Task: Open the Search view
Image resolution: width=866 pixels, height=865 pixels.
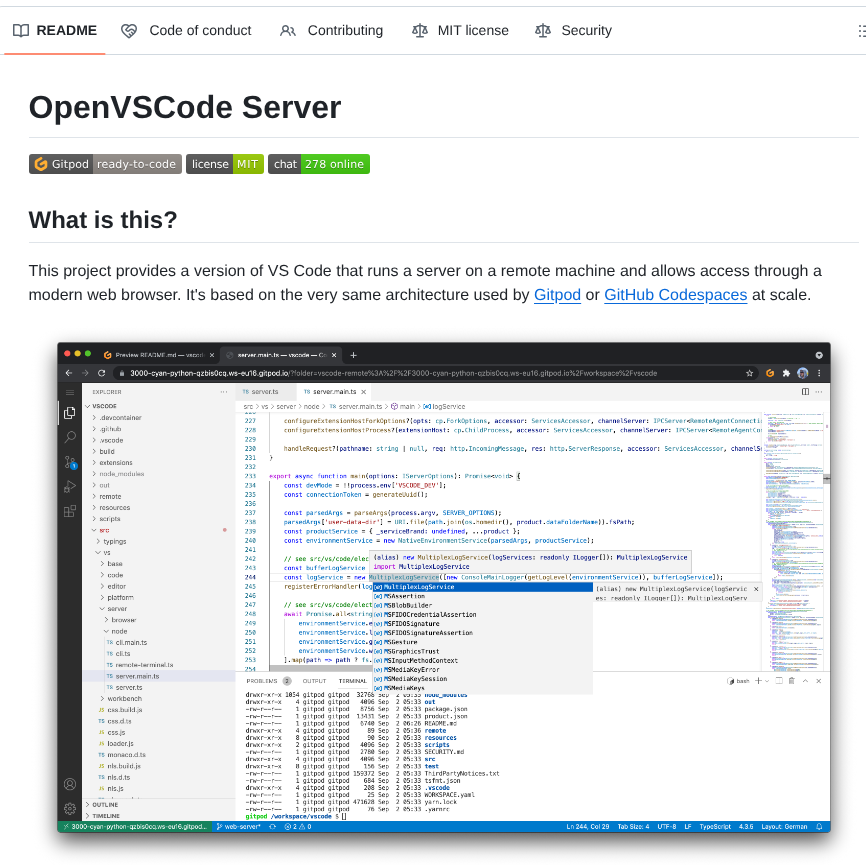Action: 70,437
